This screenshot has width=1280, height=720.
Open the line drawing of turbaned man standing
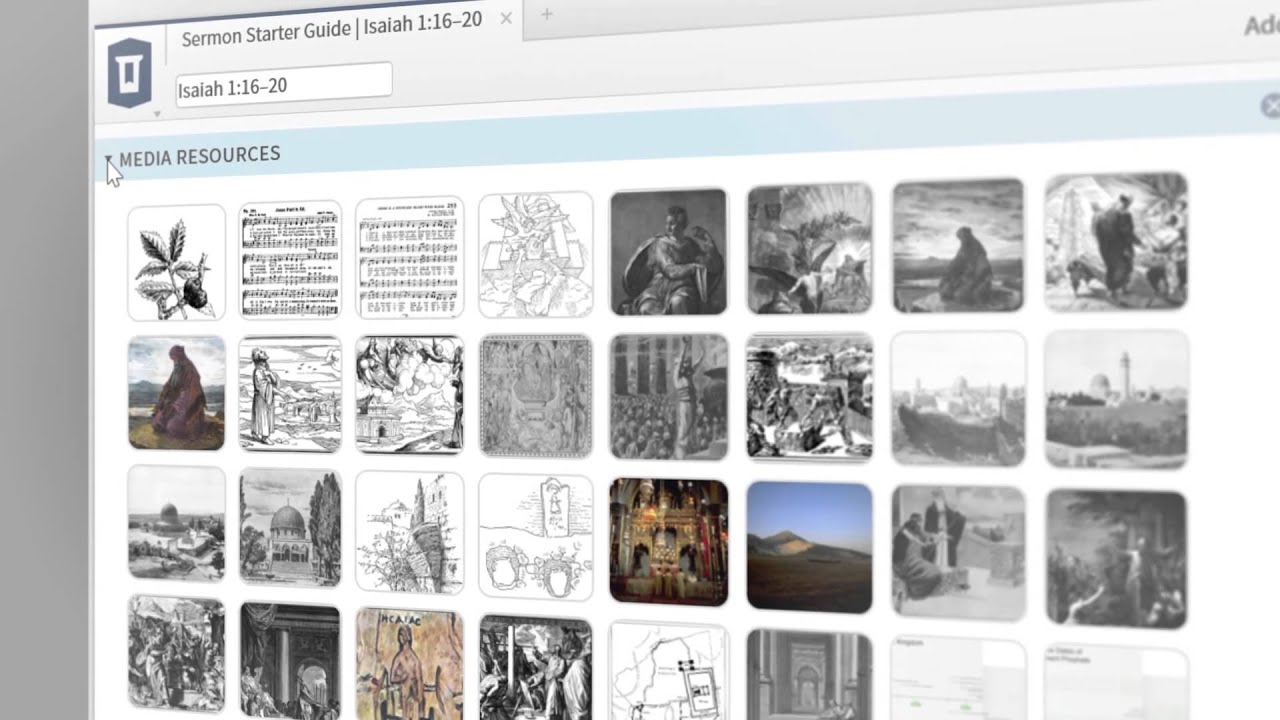click(290, 393)
